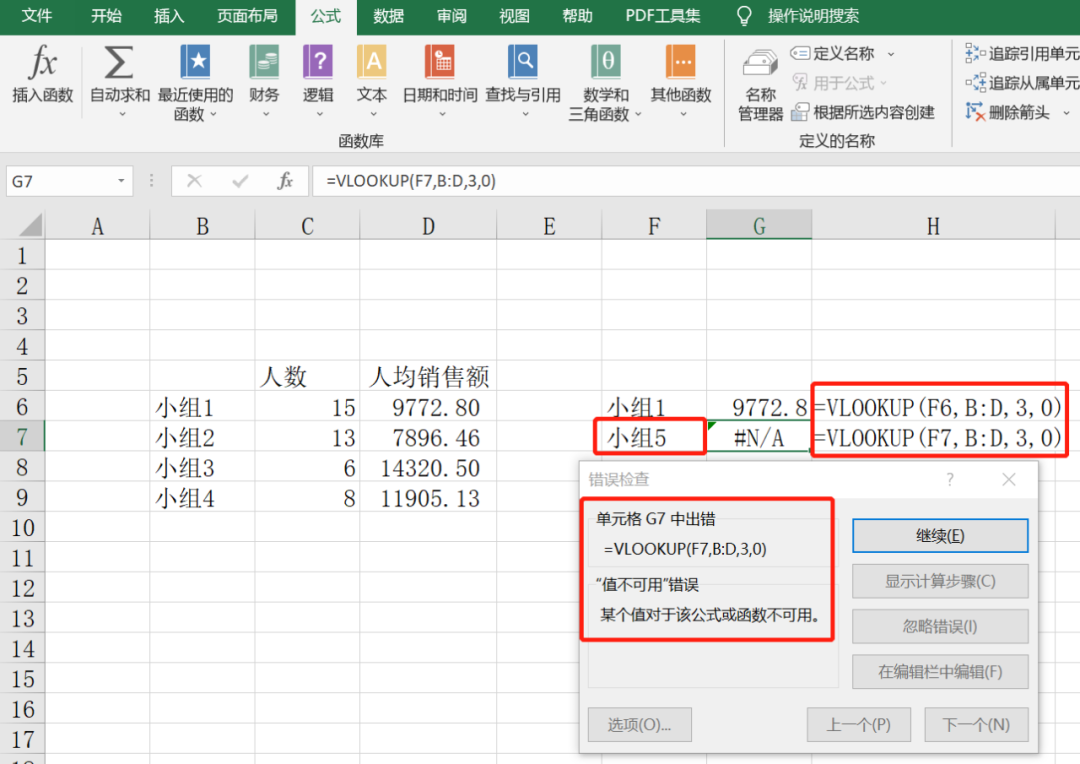Open the More Functions (其他函数) library
The image size is (1080, 764).
[681, 79]
